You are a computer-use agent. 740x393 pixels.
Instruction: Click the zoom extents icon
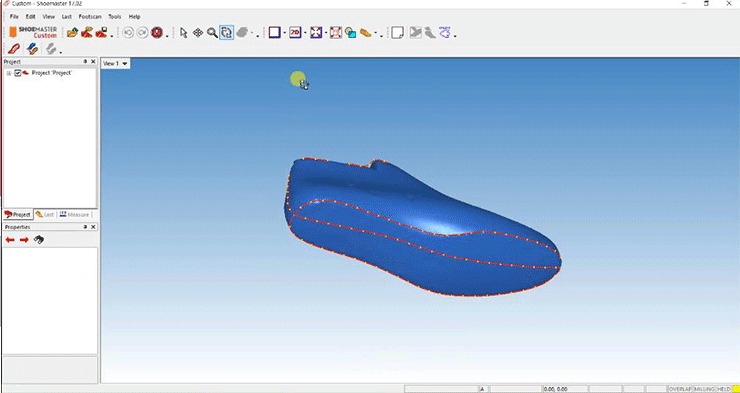pos(316,33)
